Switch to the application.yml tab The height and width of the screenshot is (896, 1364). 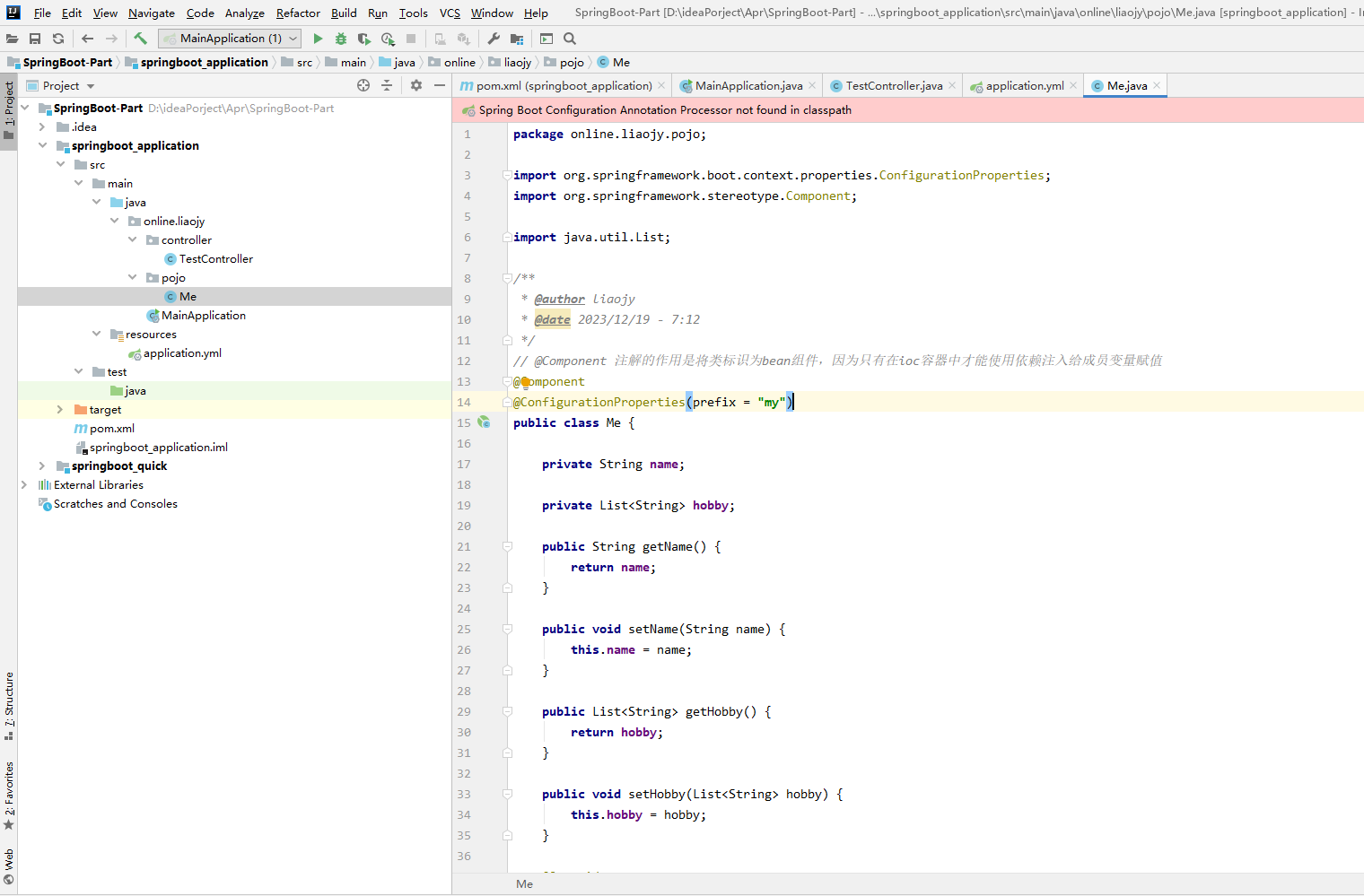1024,85
